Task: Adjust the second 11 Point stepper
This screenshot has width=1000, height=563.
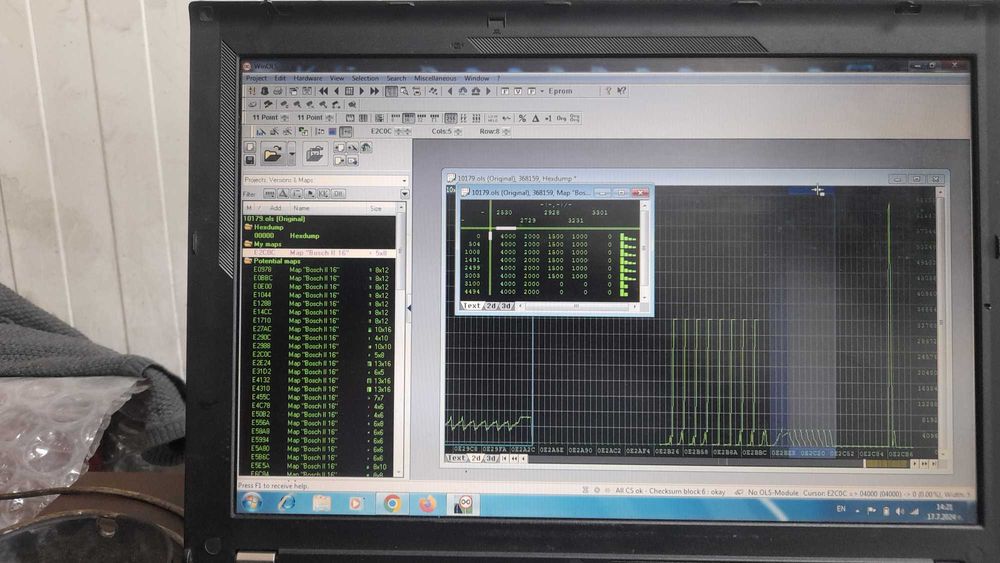Action: [329, 118]
